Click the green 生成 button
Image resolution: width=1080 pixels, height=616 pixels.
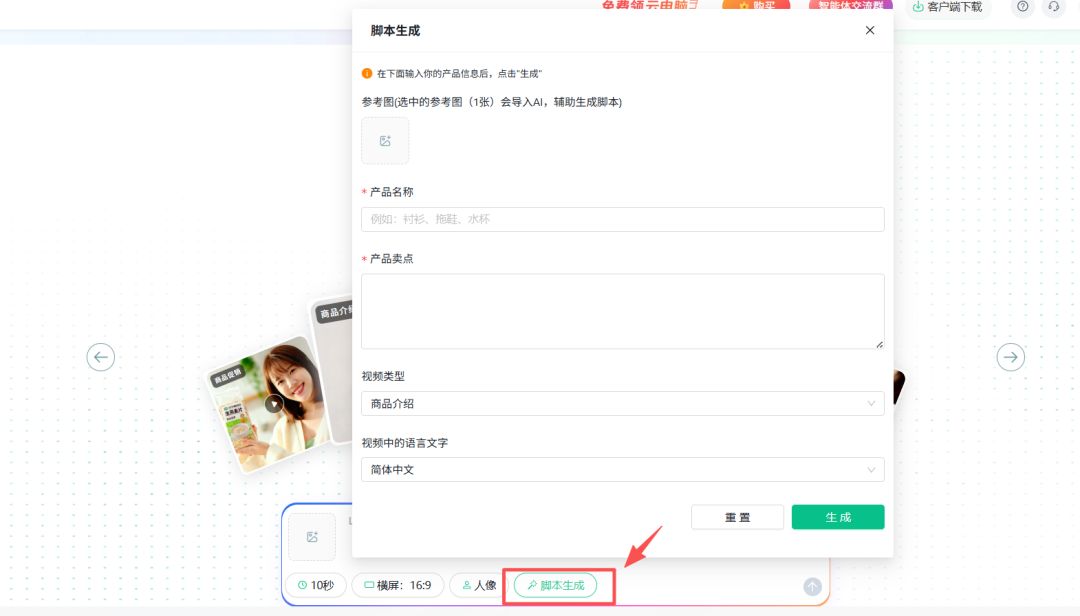click(x=837, y=517)
